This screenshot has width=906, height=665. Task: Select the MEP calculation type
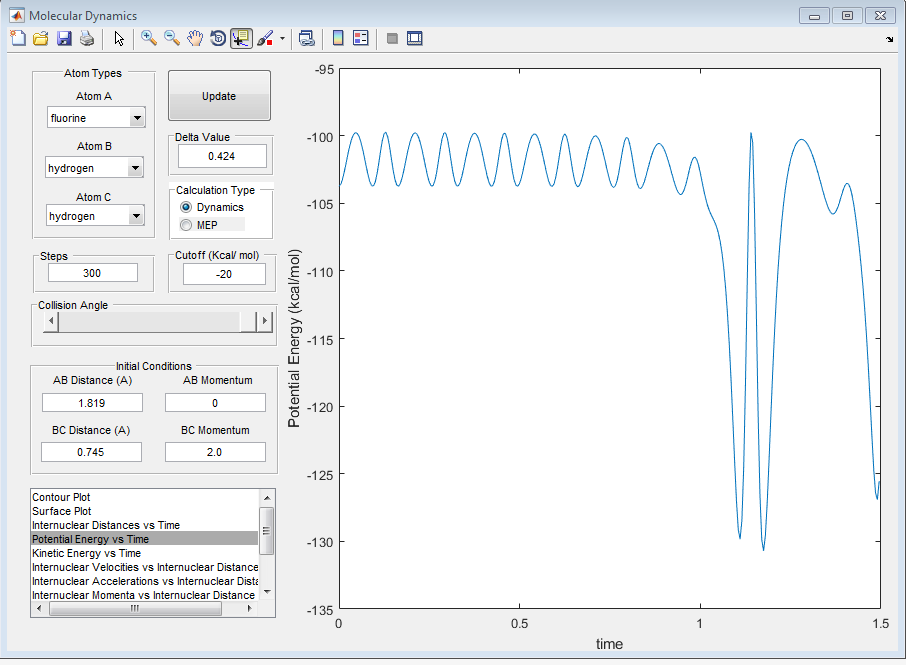[x=186, y=225]
